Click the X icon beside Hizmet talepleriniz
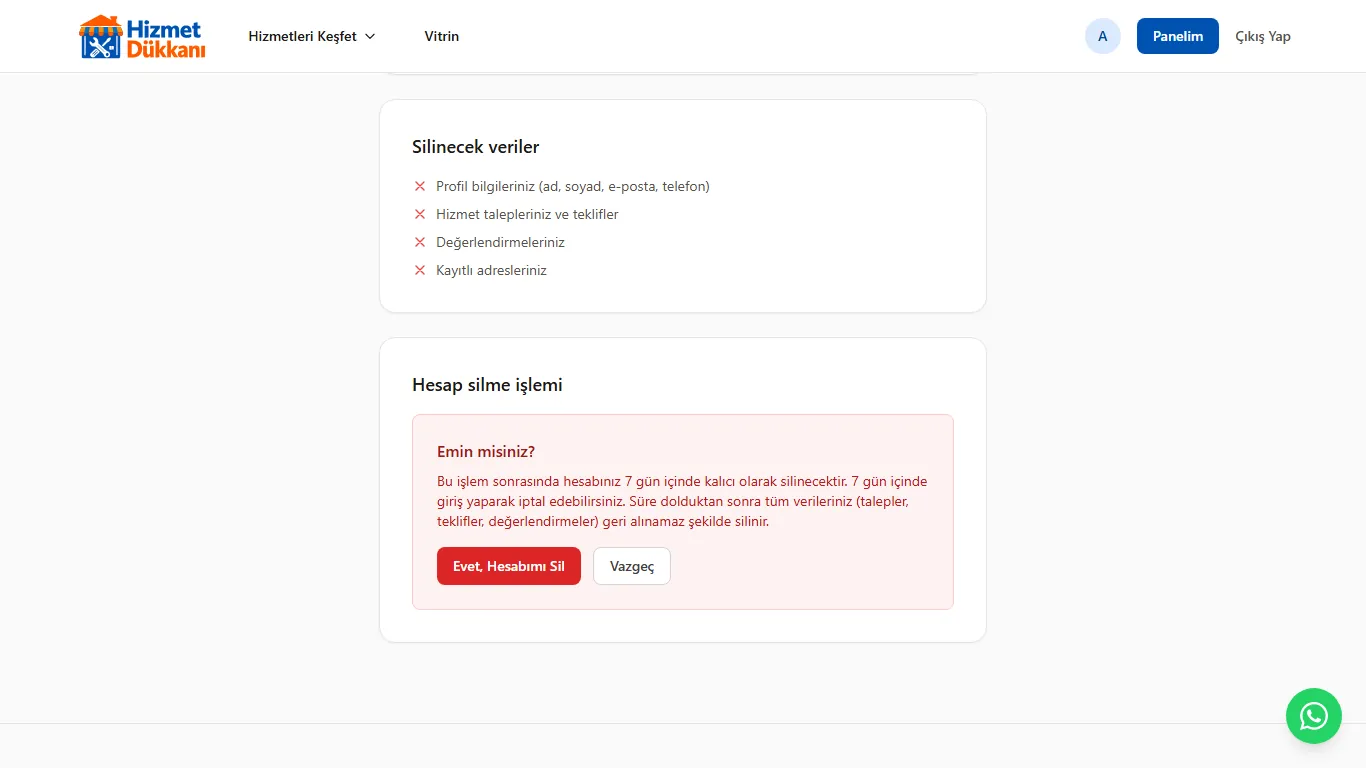The image size is (1366, 768). (x=420, y=214)
